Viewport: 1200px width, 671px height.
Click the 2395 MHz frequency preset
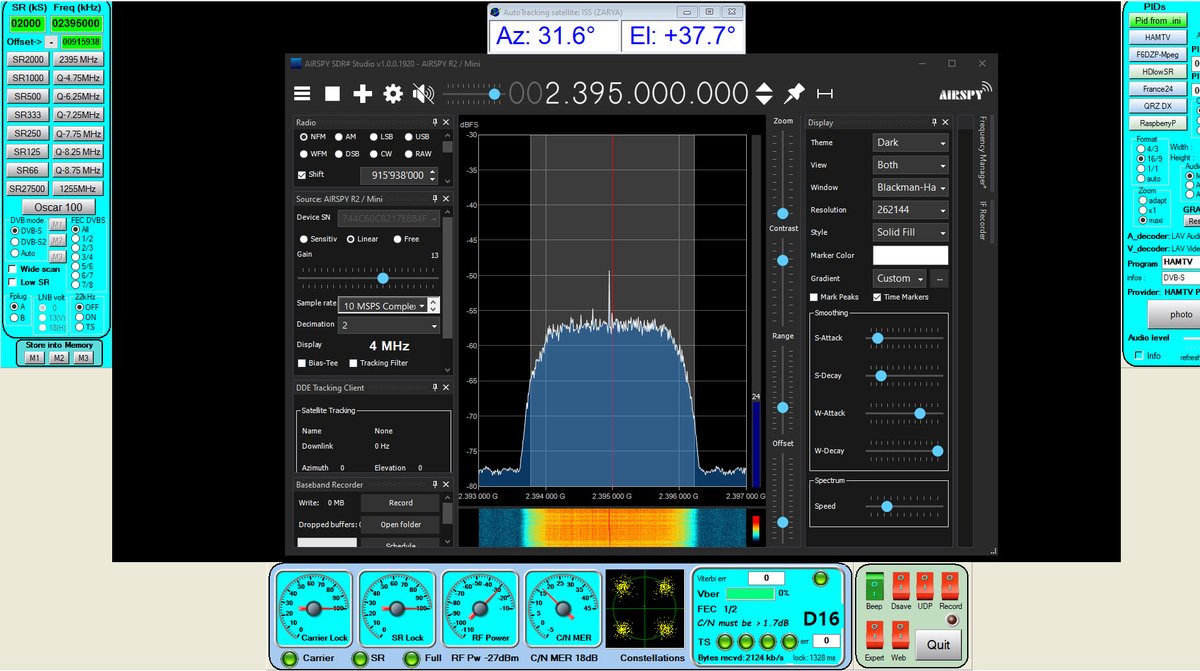pos(78,59)
